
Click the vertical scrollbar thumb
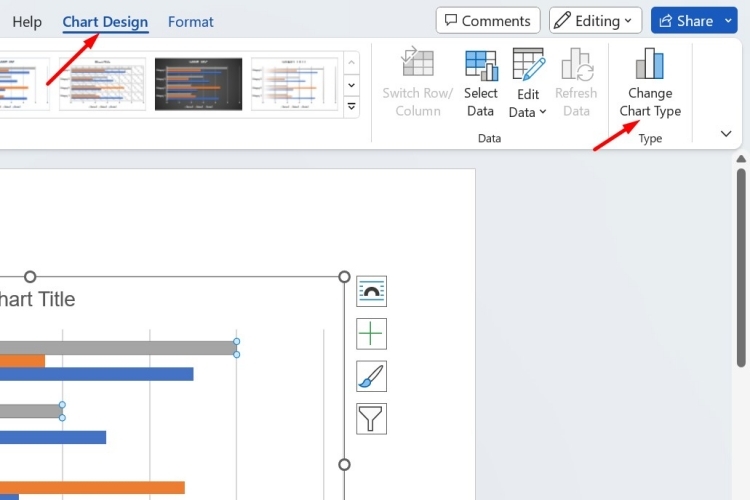coord(741,268)
